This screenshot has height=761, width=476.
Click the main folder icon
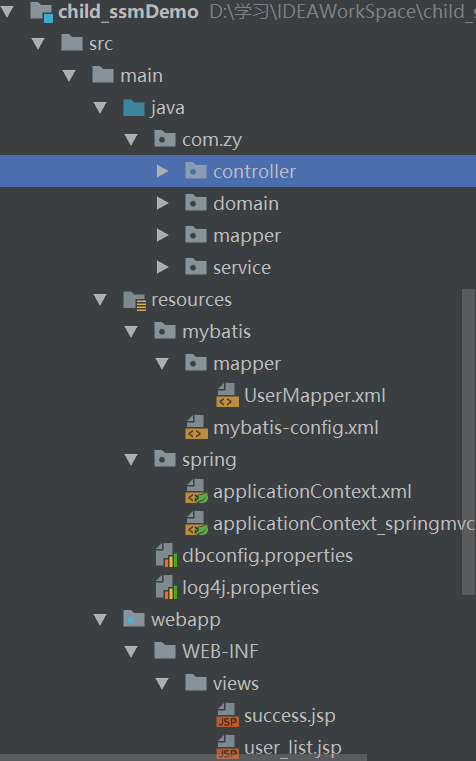[103, 75]
